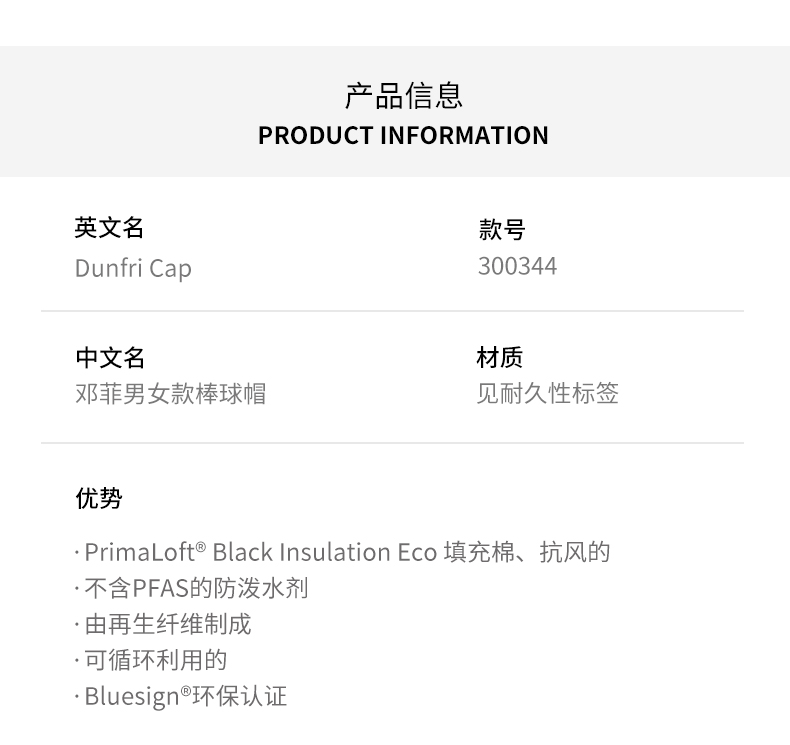Click the divider line below Dunfri Cap
The image size is (790, 745).
392,311
